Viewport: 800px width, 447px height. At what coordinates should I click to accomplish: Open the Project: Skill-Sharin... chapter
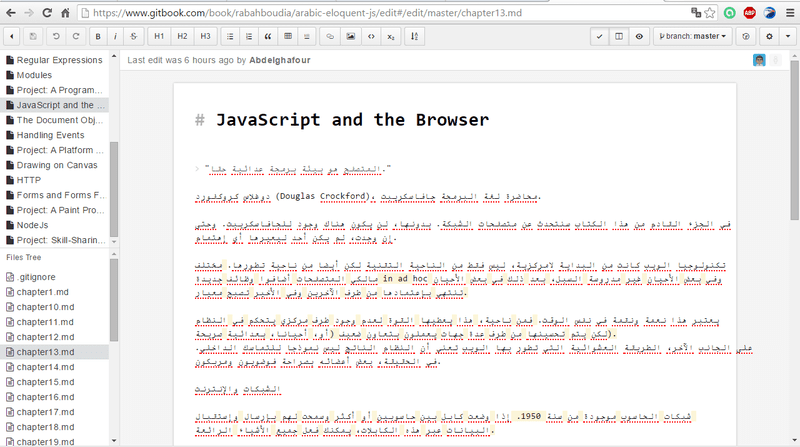54,240
